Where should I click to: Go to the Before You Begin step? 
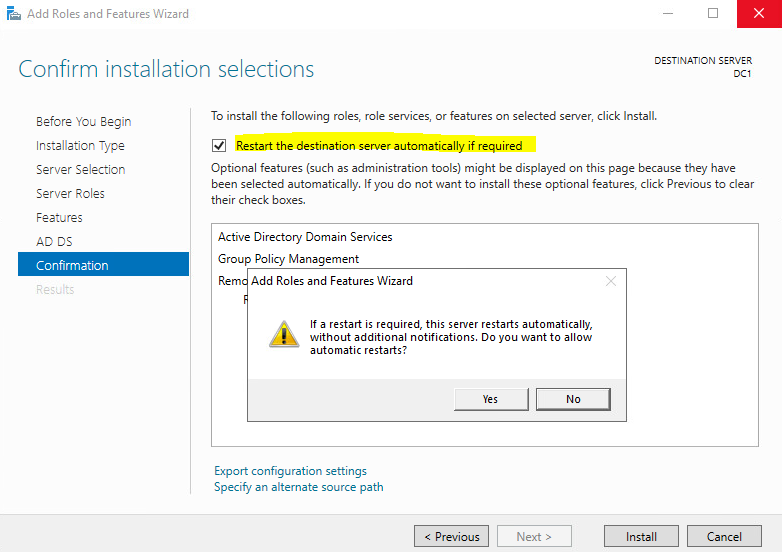click(x=83, y=121)
